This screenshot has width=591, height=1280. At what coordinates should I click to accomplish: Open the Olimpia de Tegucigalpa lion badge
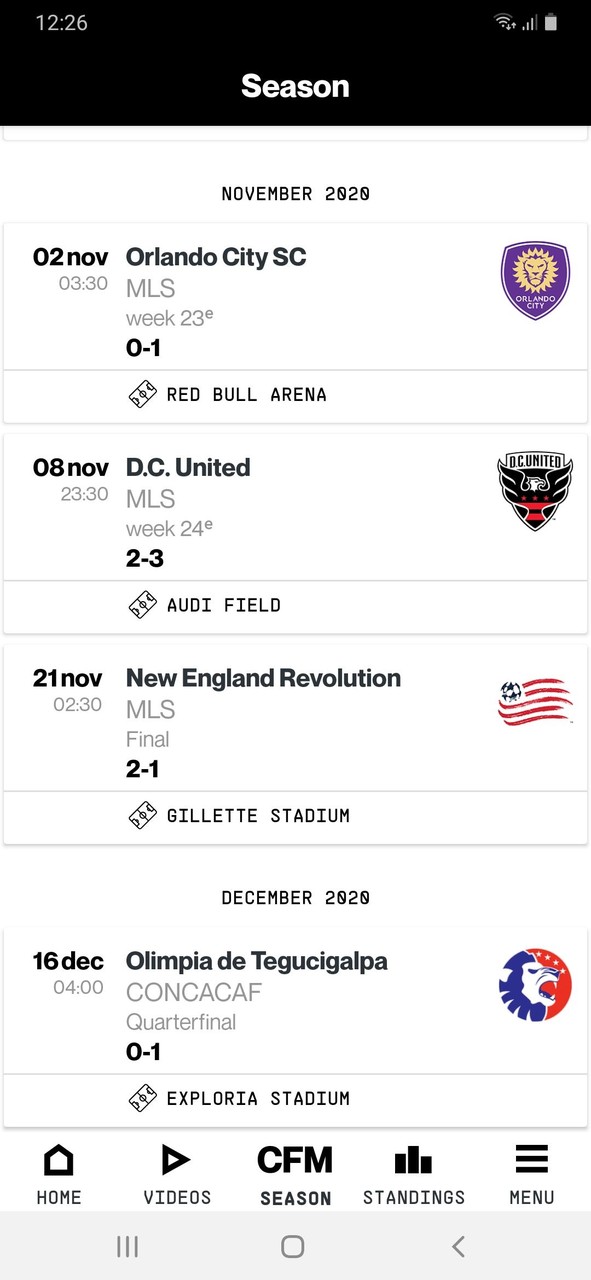click(535, 986)
